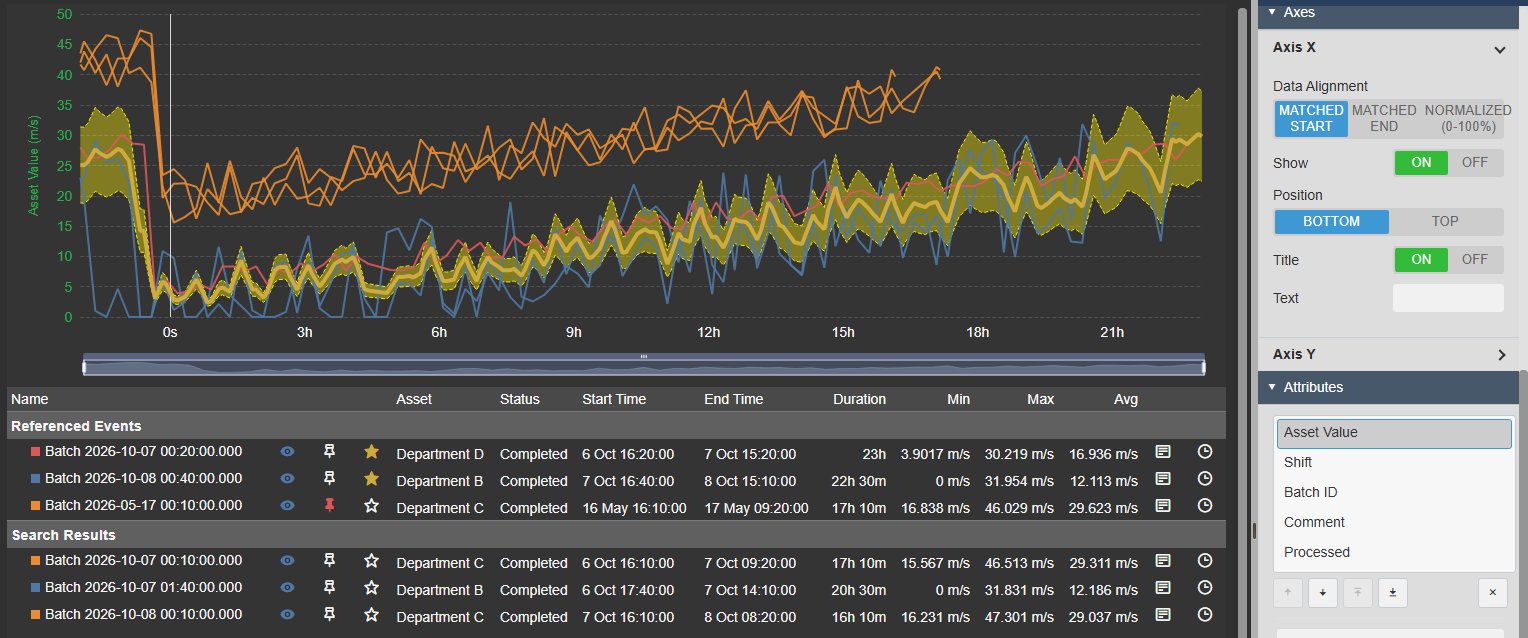Remove selected attribute with x button

pos(1492,593)
